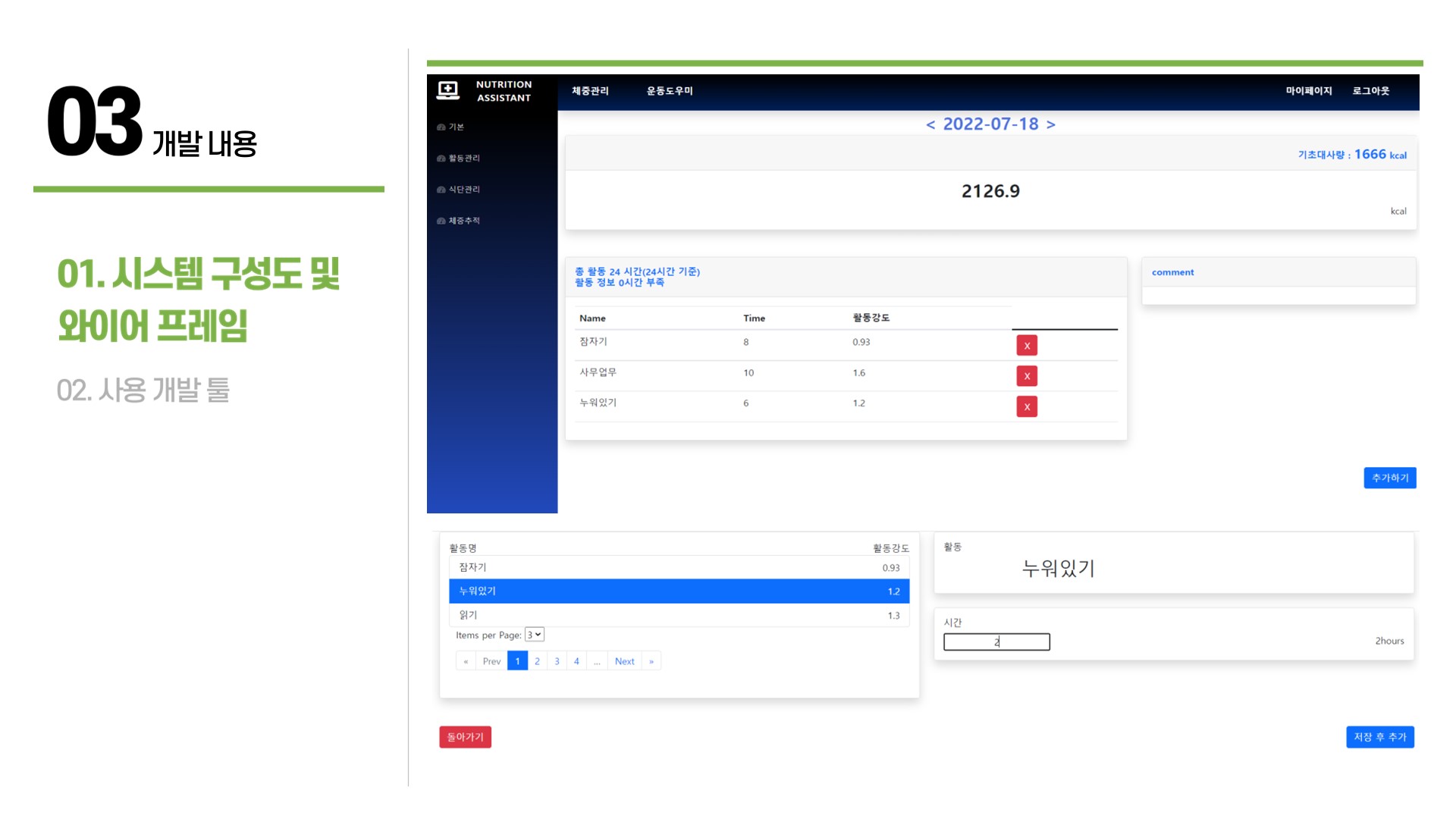This screenshot has height=819, width=1456.
Task: Click the Nutrition Assistant logo icon
Action: point(448,91)
